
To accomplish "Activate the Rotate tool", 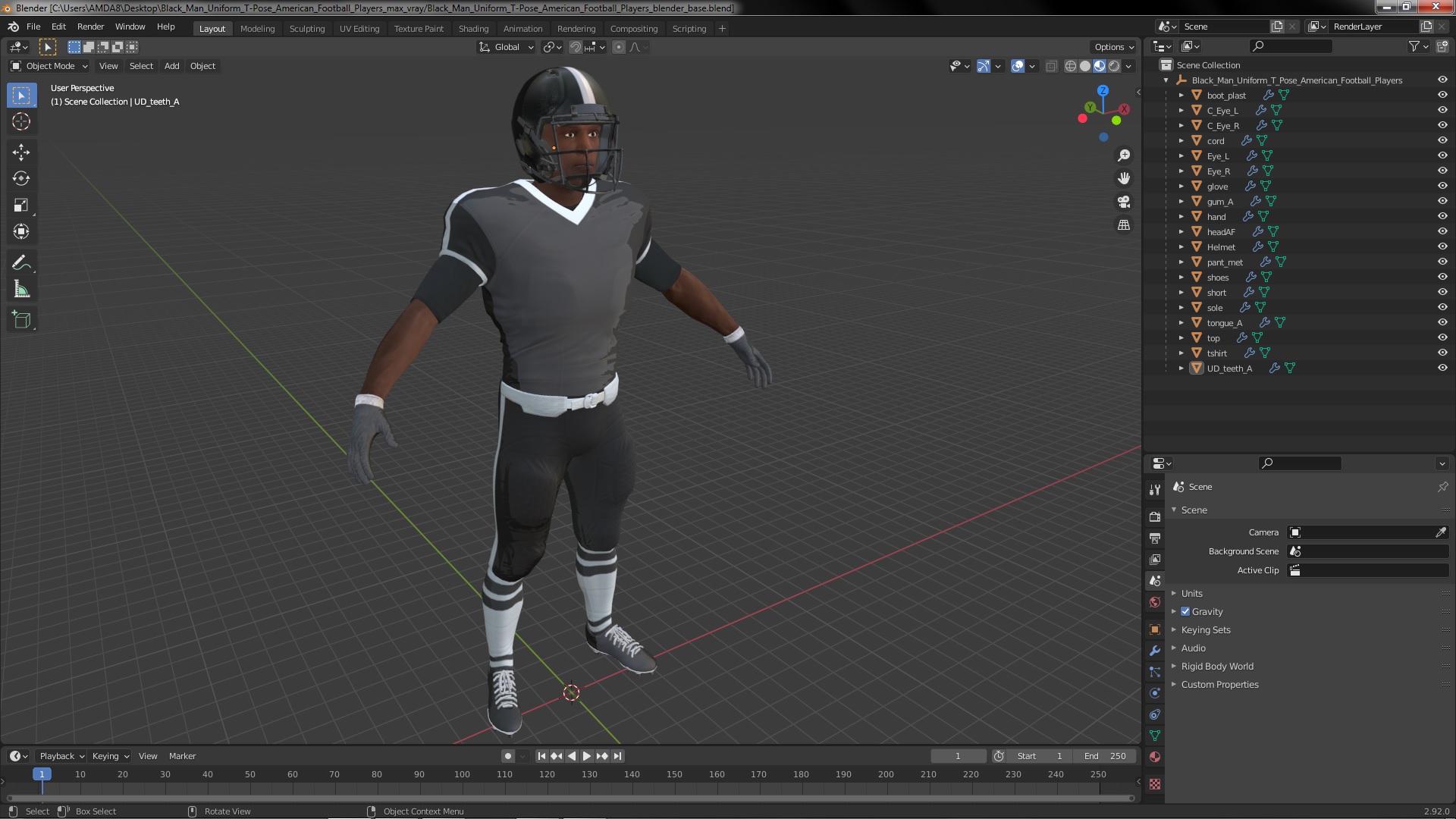I will click(x=21, y=179).
